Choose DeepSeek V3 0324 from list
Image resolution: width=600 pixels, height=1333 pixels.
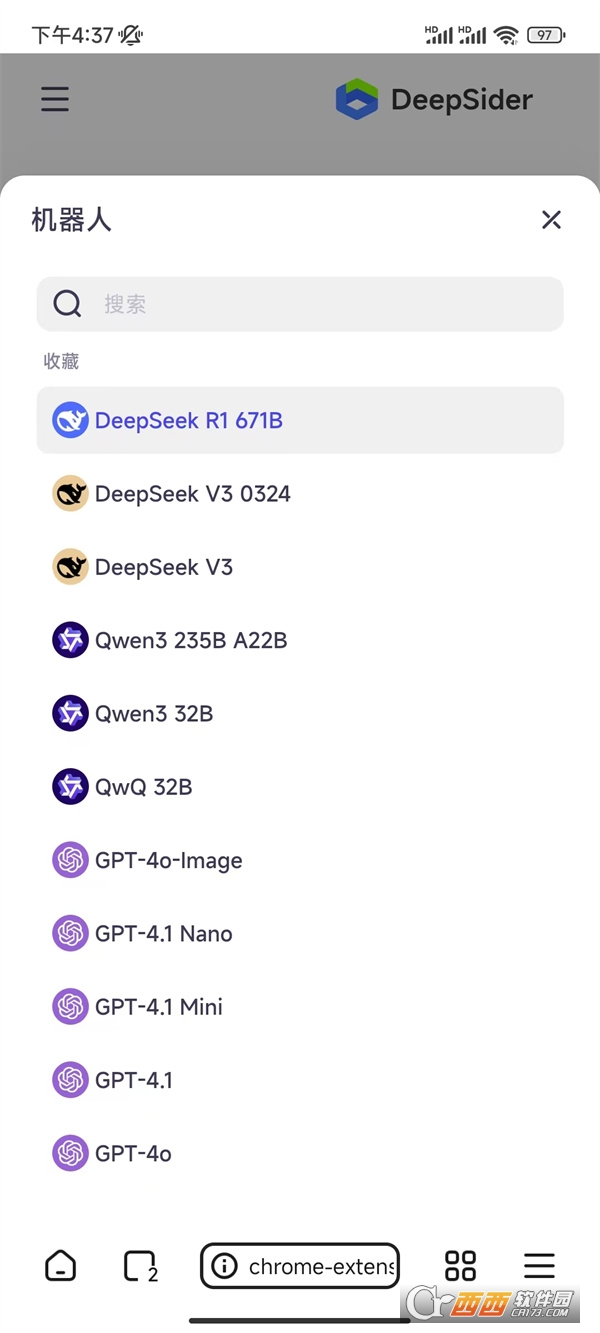click(192, 494)
